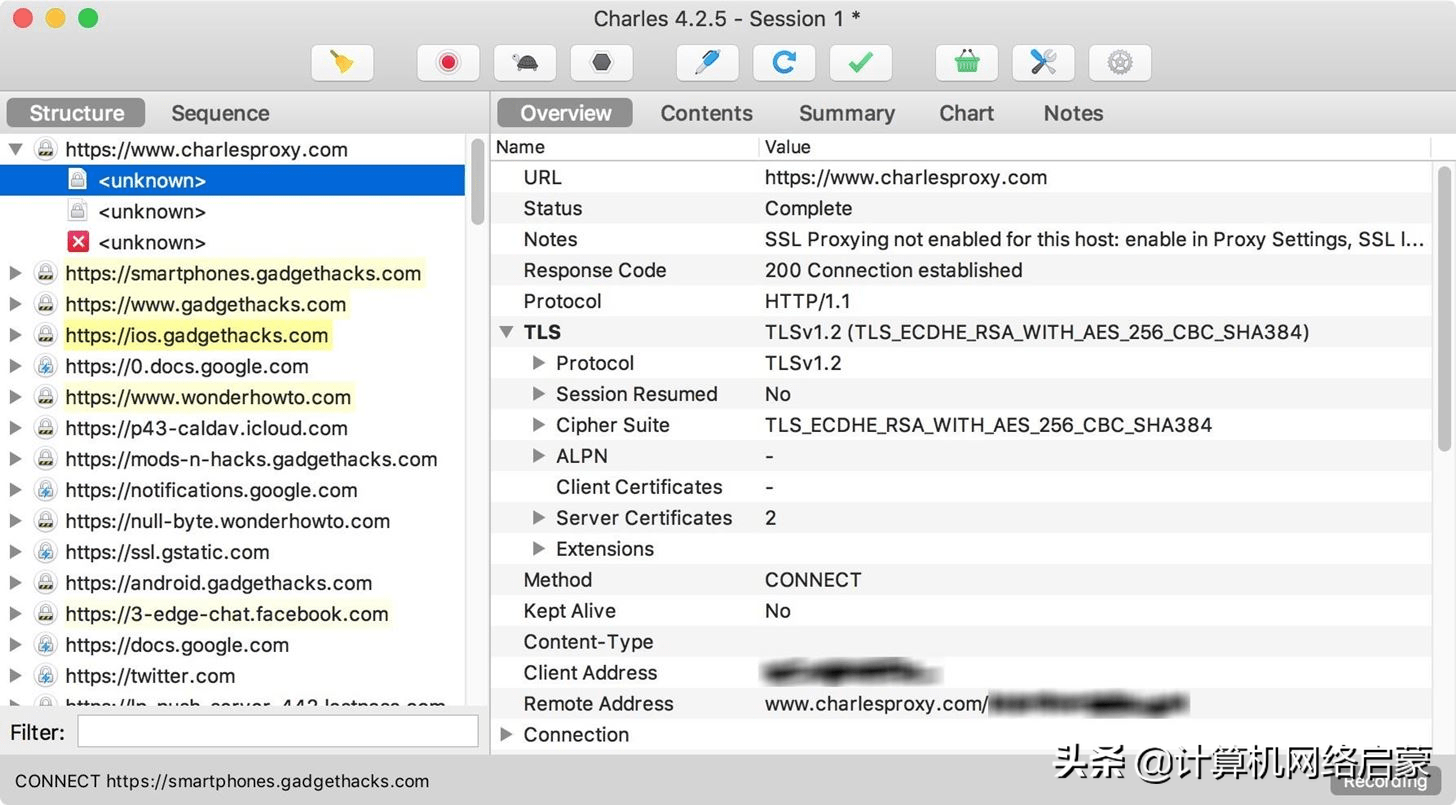1456x805 pixels.
Task: Click the twitter.com lightning globe icon
Action: (45, 676)
